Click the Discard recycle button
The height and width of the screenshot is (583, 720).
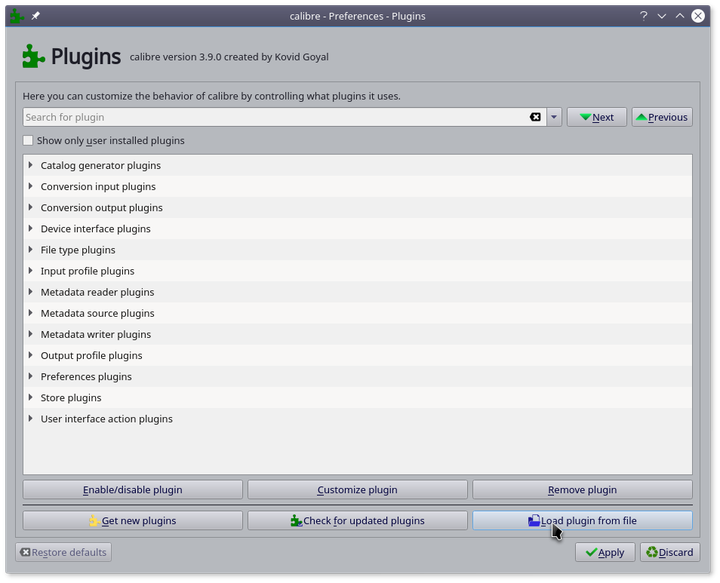668,552
